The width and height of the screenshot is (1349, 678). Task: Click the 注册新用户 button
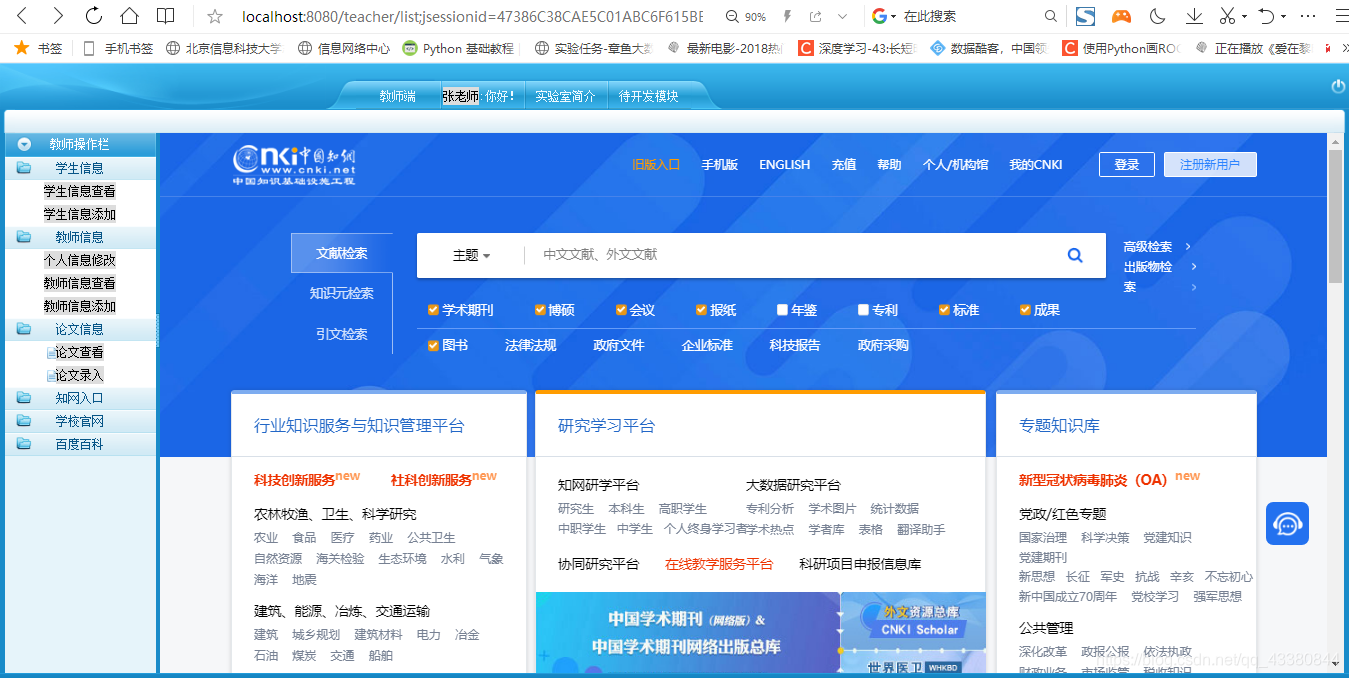click(x=1210, y=165)
